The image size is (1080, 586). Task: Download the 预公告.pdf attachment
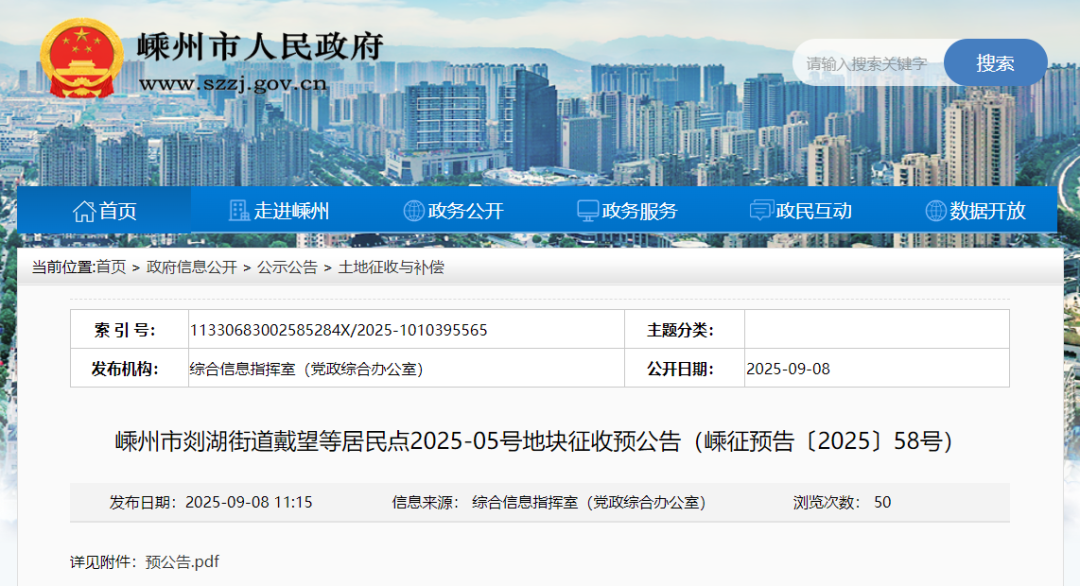point(182,561)
